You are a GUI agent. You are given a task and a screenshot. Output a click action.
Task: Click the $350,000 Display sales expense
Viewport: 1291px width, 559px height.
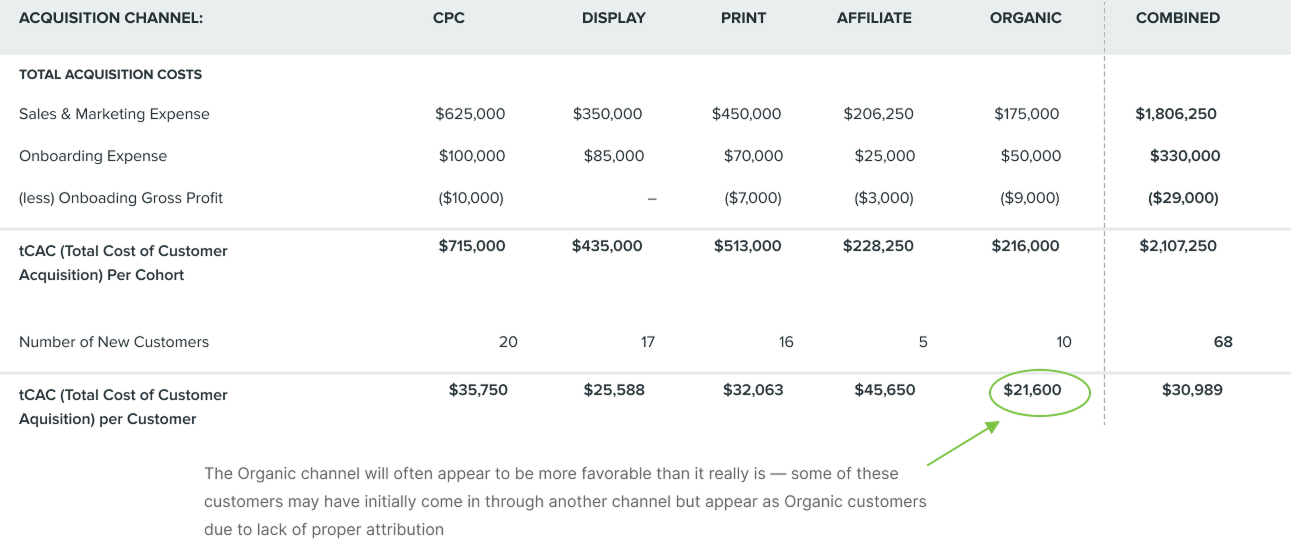click(607, 114)
